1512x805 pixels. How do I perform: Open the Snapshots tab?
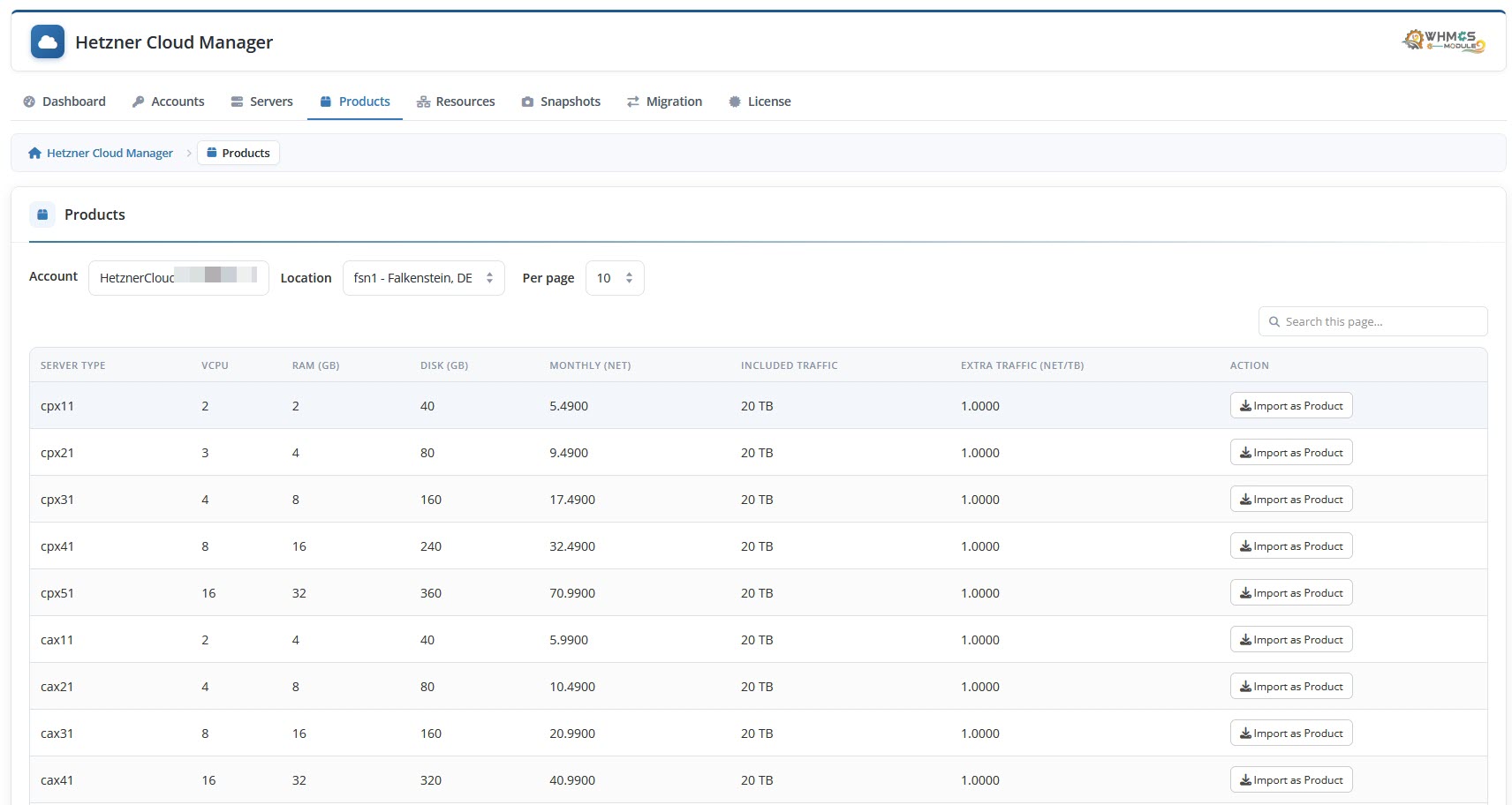pyautogui.click(x=561, y=102)
